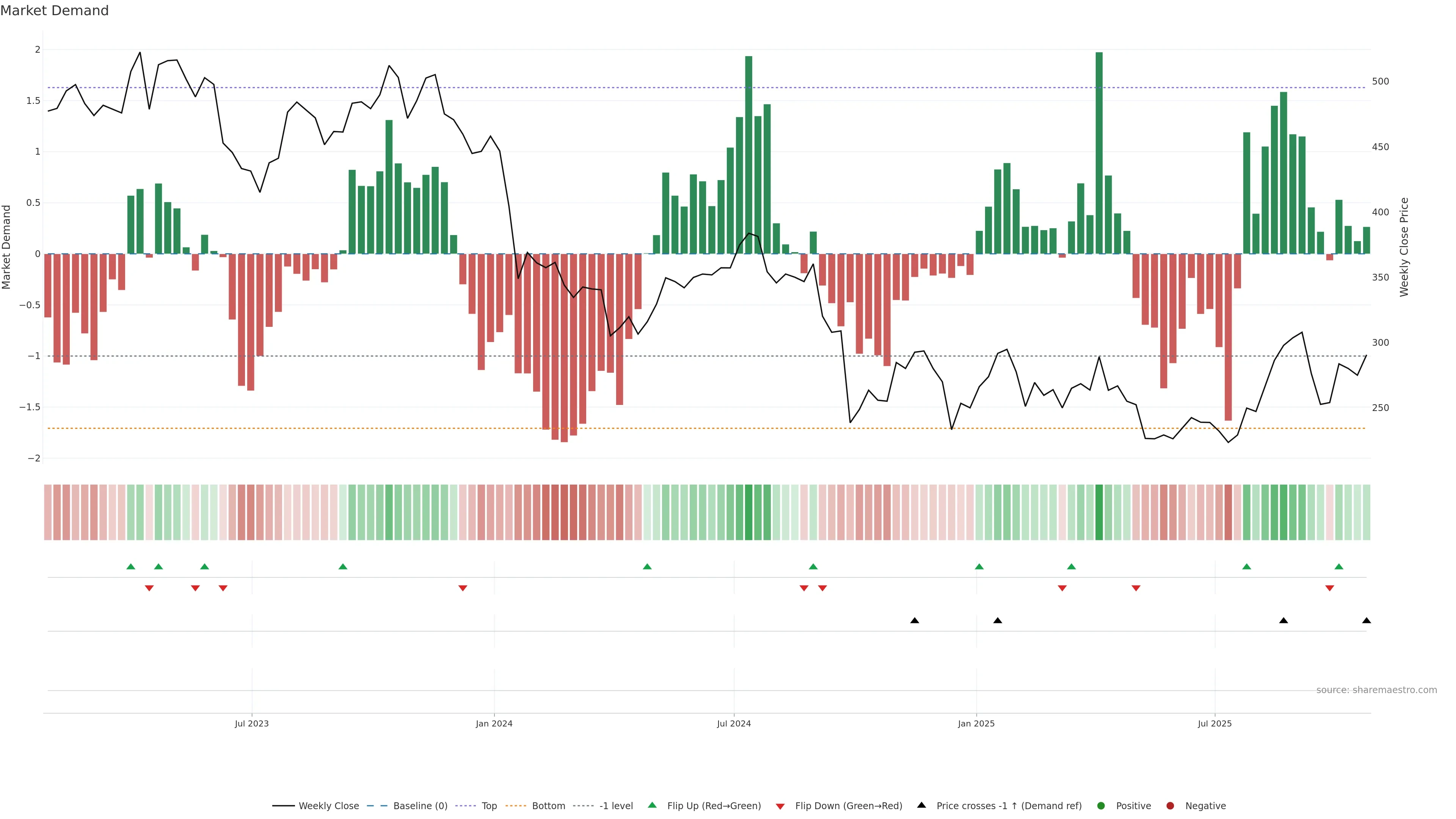Click the black Price crosses triangle legend icon
This screenshot has height=819, width=1456.
(921, 805)
